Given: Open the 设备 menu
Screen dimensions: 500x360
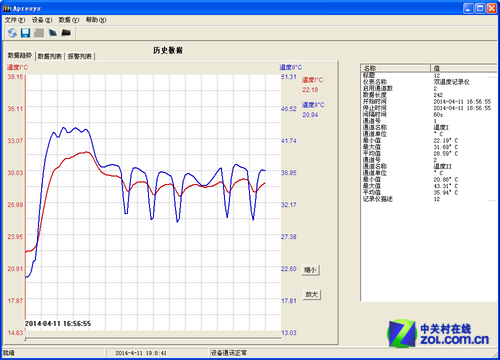Looking at the screenshot, I should tap(42, 20).
